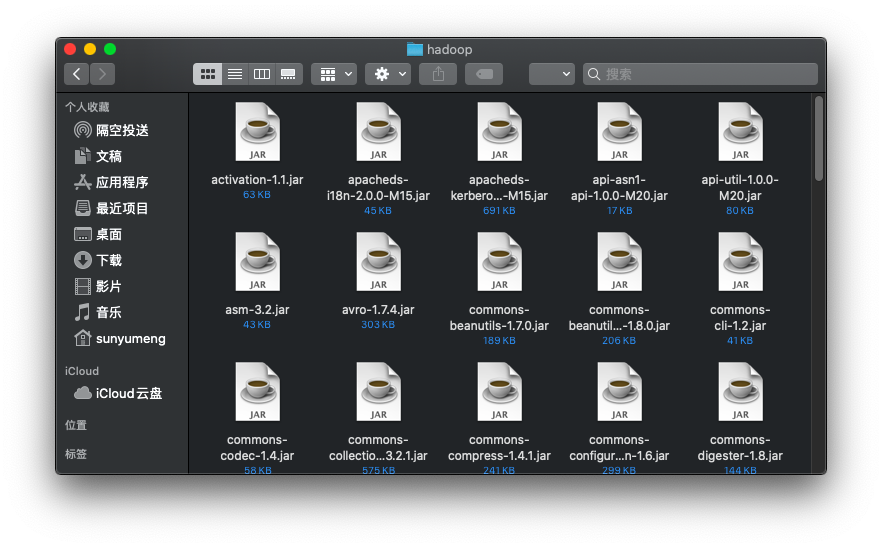
Task: Click the Share toolbar button
Action: [x=438, y=74]
